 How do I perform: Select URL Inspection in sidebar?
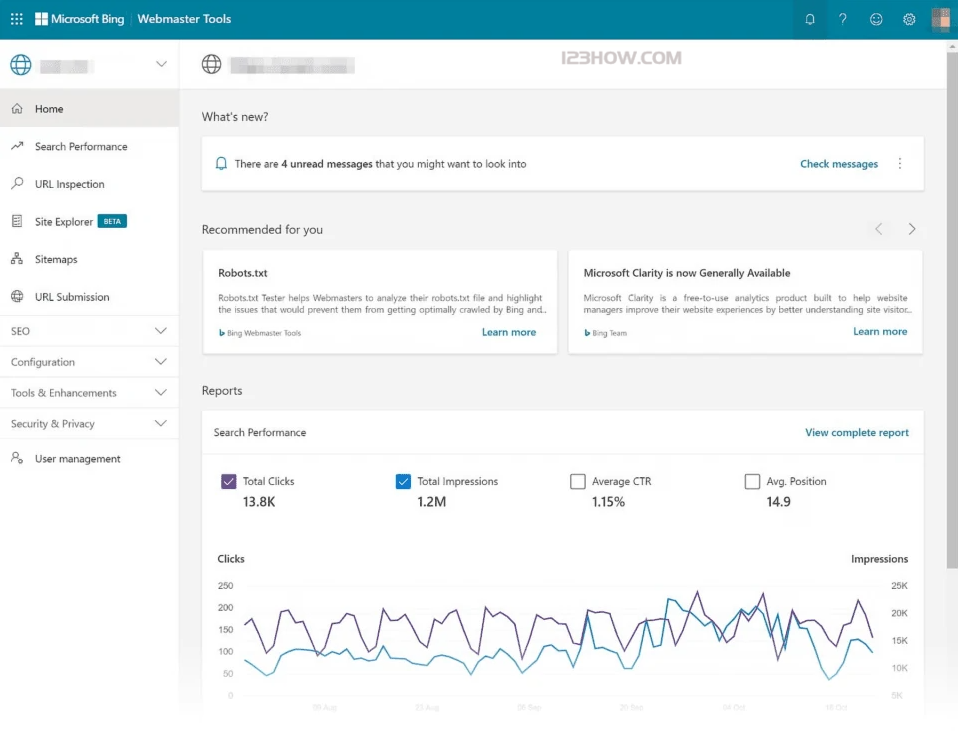tap(69, 184)
